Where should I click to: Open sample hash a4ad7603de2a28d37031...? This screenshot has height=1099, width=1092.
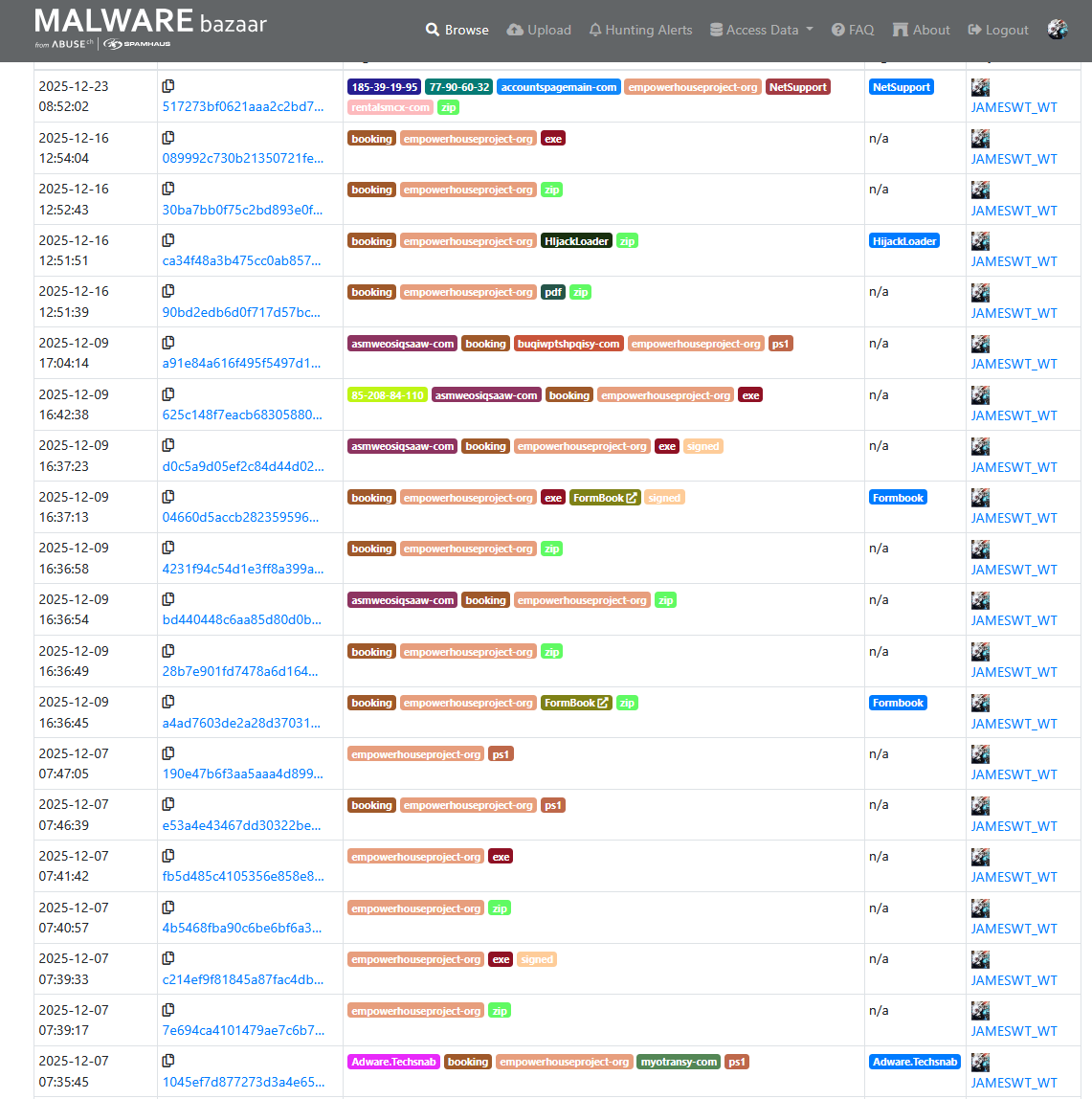[241, 723]
